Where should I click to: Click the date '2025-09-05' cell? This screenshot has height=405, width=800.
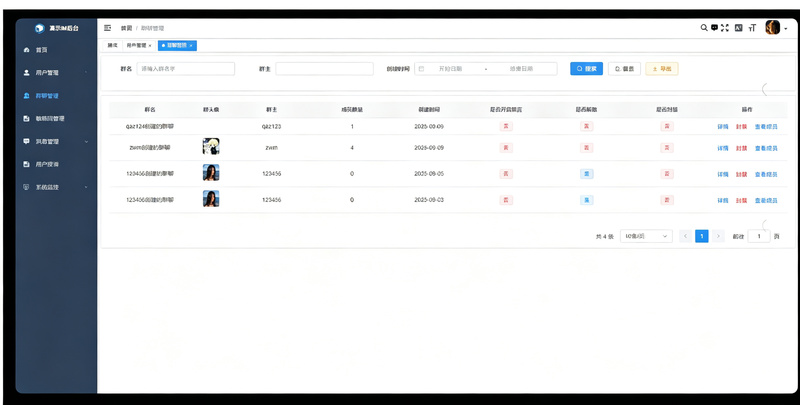point(429,174)
